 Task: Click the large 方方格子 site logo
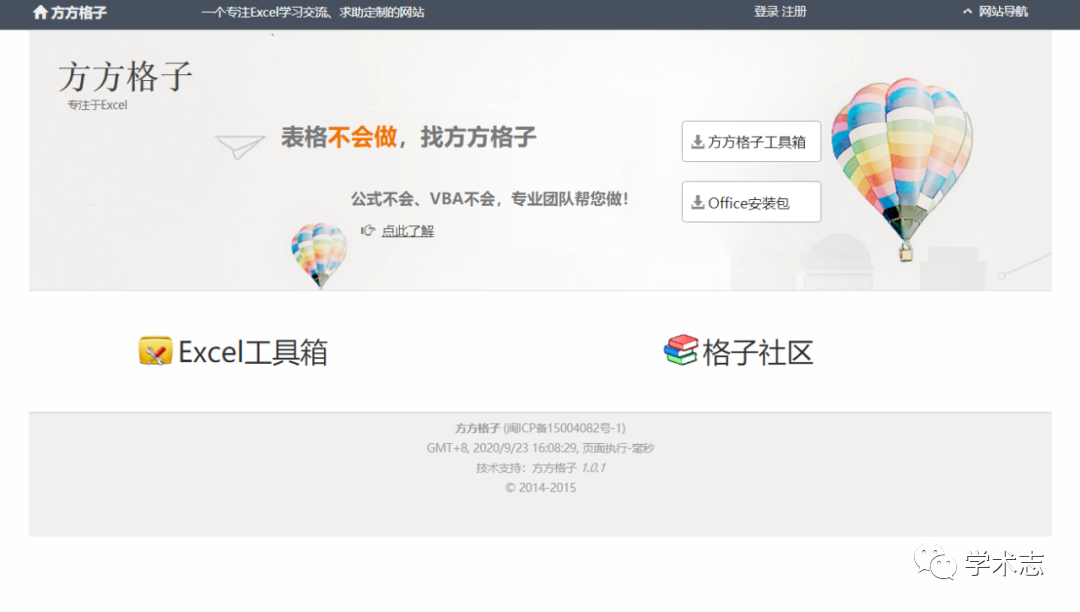(125, 77)
